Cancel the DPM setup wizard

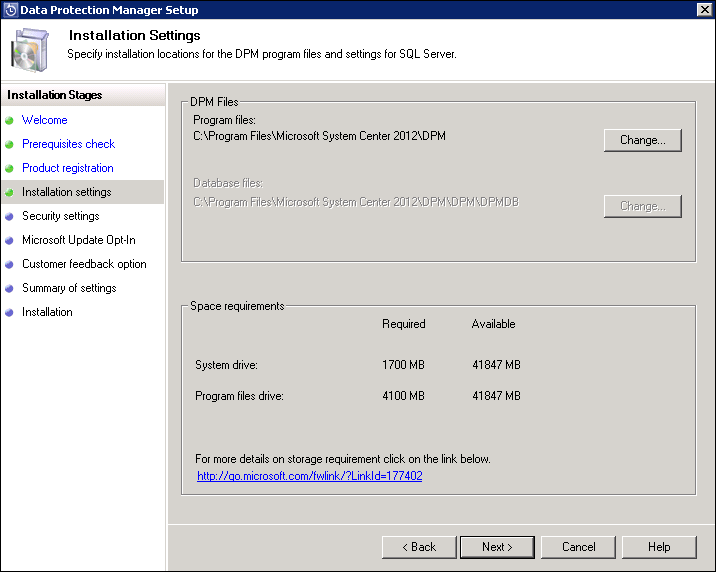click(578, 547)
